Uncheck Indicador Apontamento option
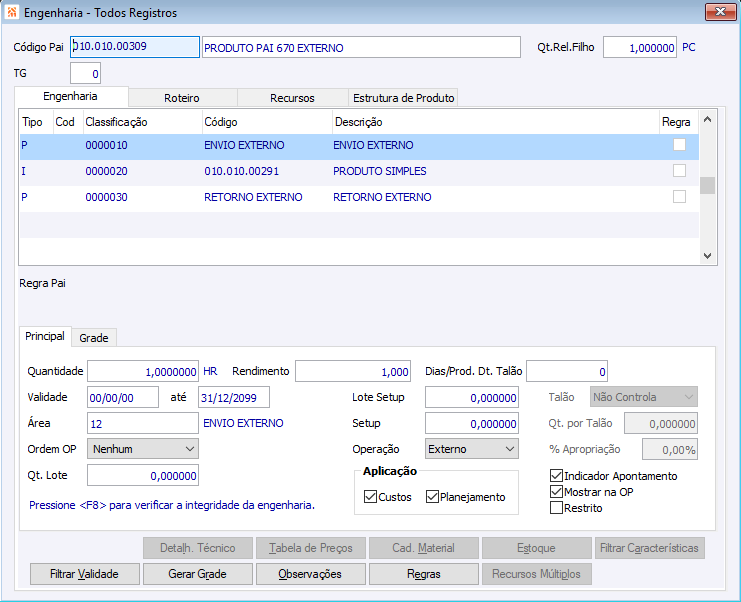This screenshot has height=602, width=741. 557,476
